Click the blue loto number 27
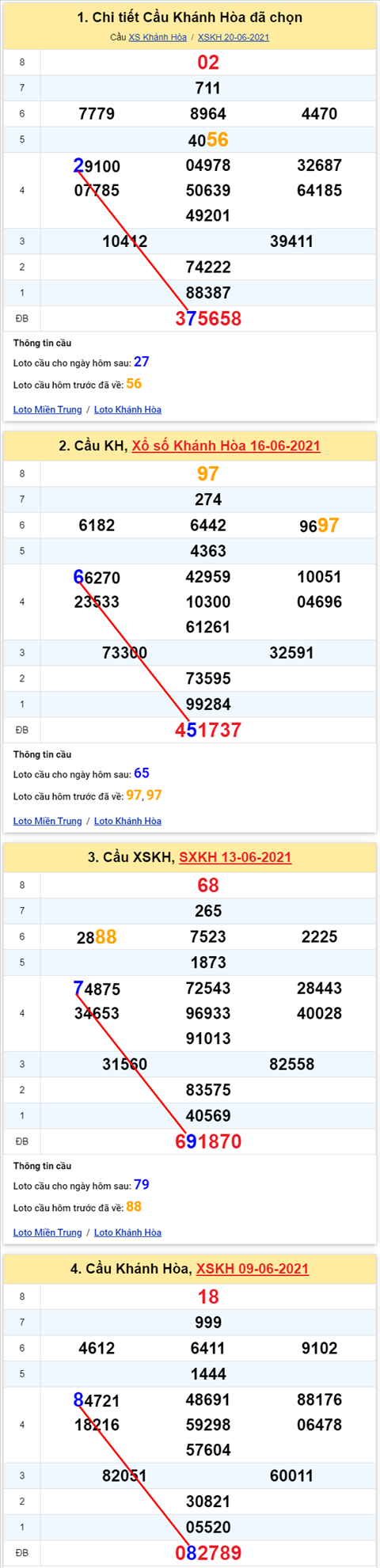Image resolution: width=380 pixels, height=1568 pixels. click(x=141, y=362)
